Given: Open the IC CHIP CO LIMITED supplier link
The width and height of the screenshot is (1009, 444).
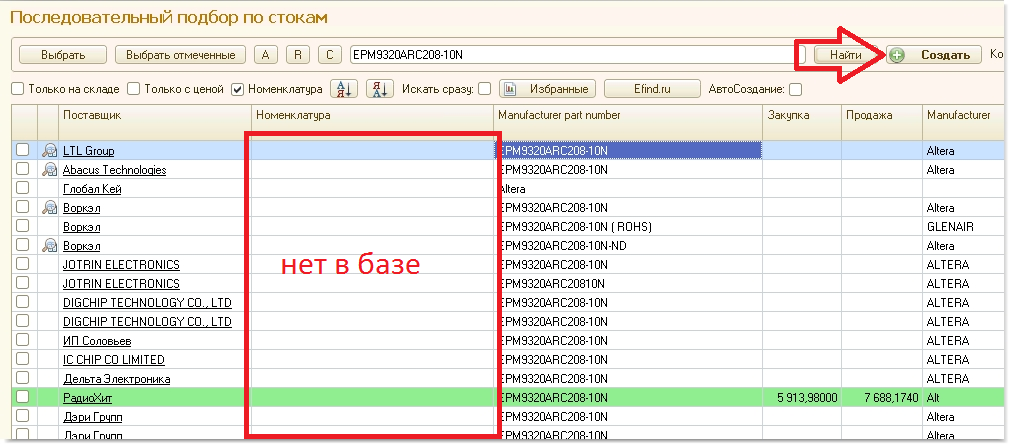Looking at the screenshot, I should coord(113,360).
